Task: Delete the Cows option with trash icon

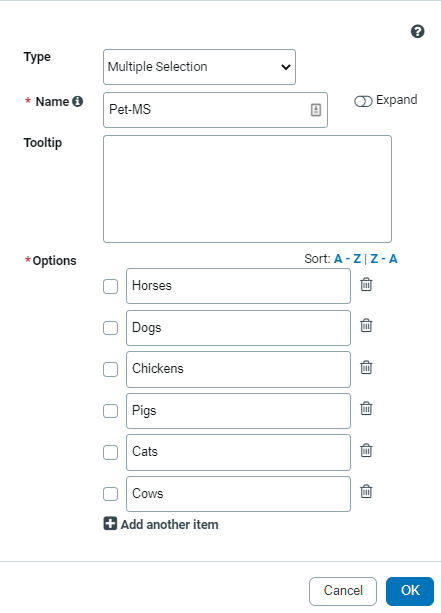Action: (366, 491)
